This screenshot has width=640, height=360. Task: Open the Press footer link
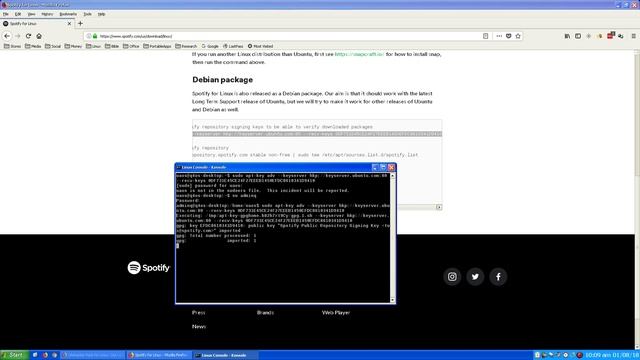coord(198,313)
